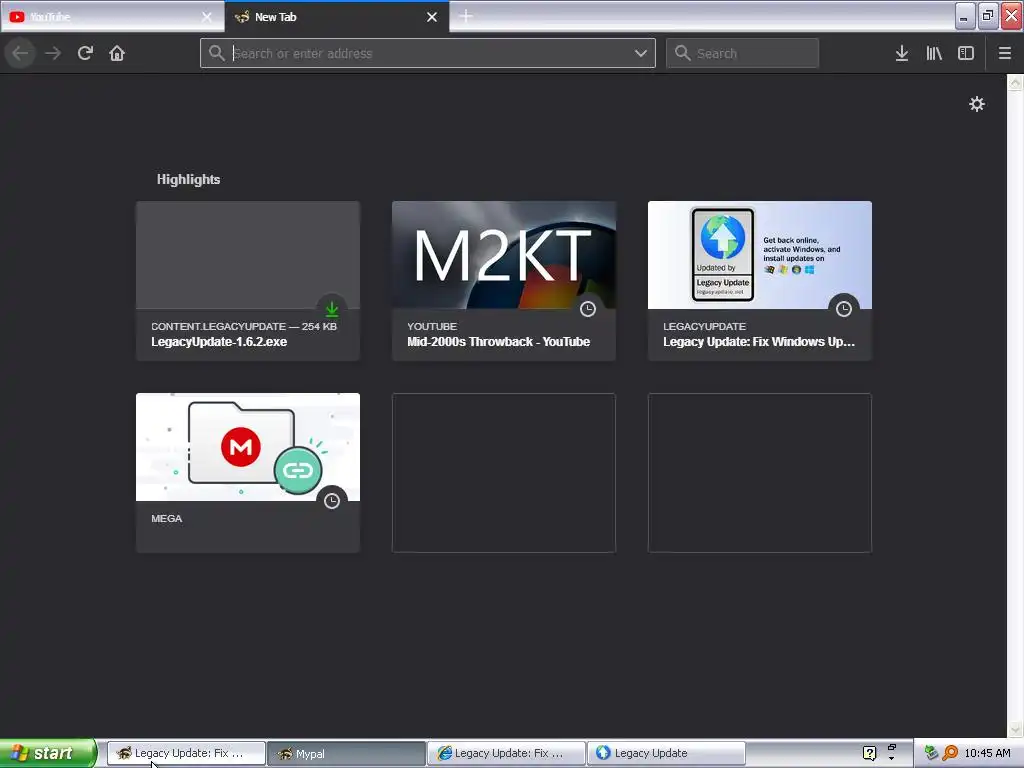Click the help question mark tray icon
Image resolution: width=1024 pixels, height=768 pixels.
pos(869,753)
